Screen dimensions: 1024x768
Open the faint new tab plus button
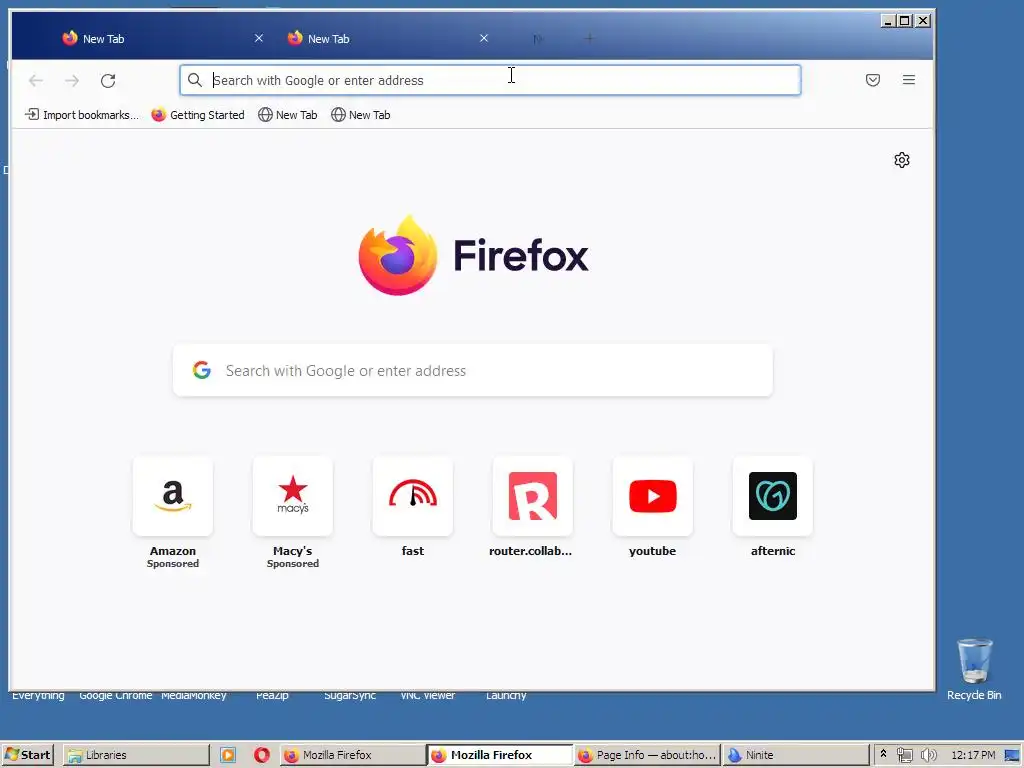tap(589, 39)
